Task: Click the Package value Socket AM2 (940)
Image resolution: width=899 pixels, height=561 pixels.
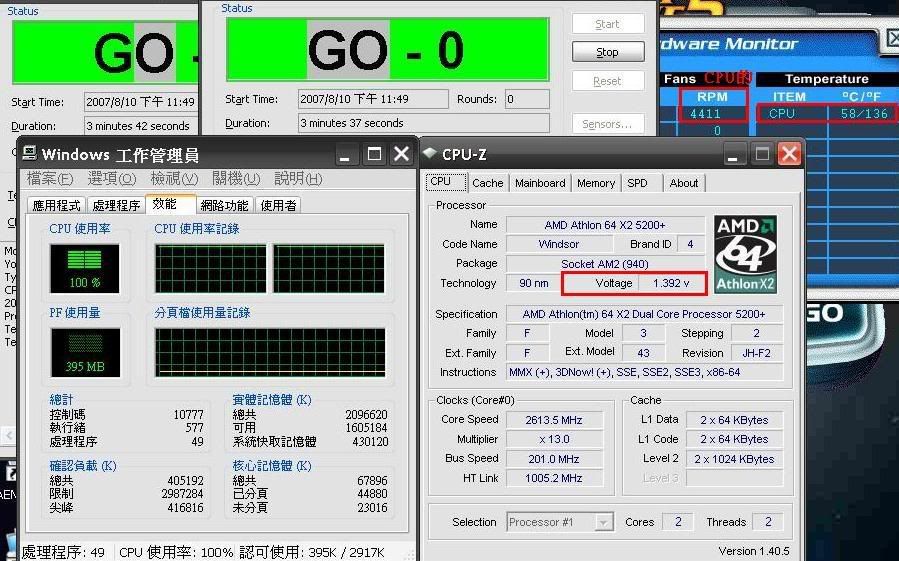Action: [605, 264]
